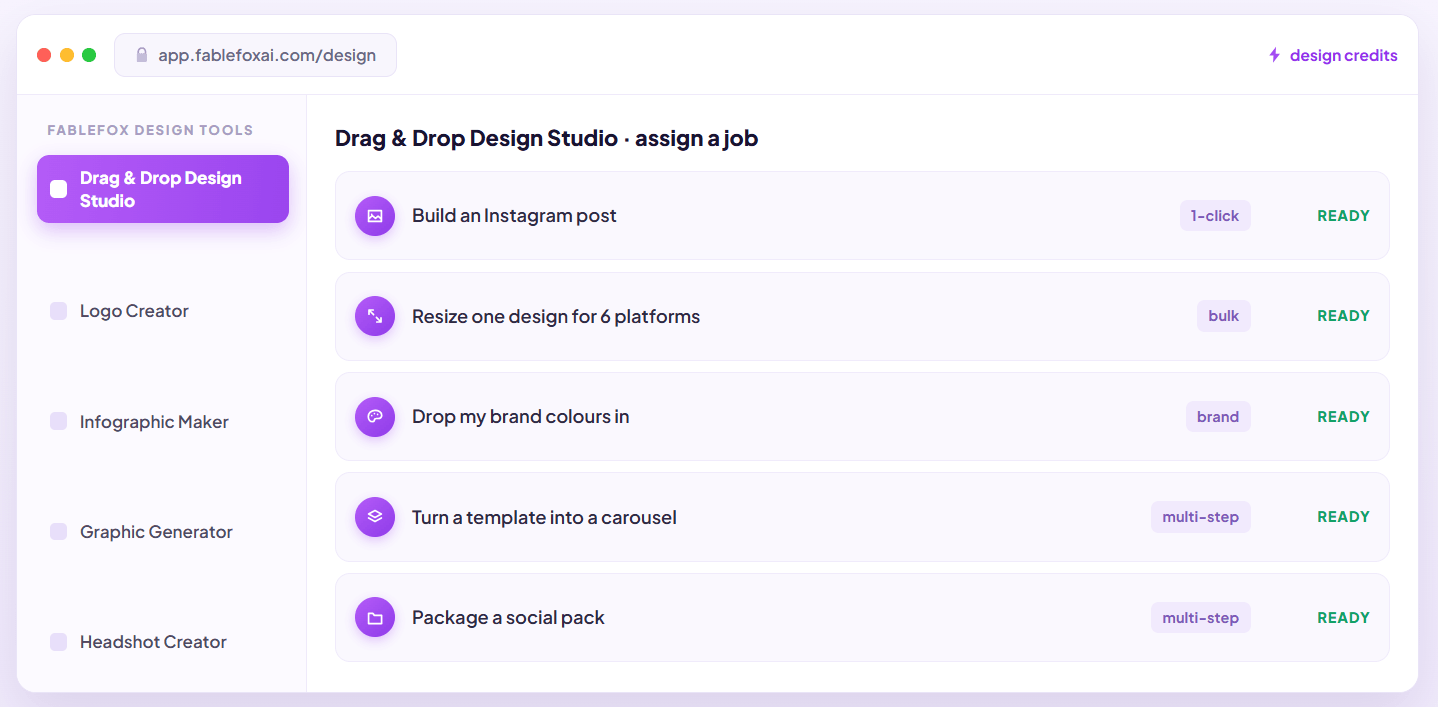Click the square icon beside Headshot Creator

pyautogui.click(x=59, y=642)
